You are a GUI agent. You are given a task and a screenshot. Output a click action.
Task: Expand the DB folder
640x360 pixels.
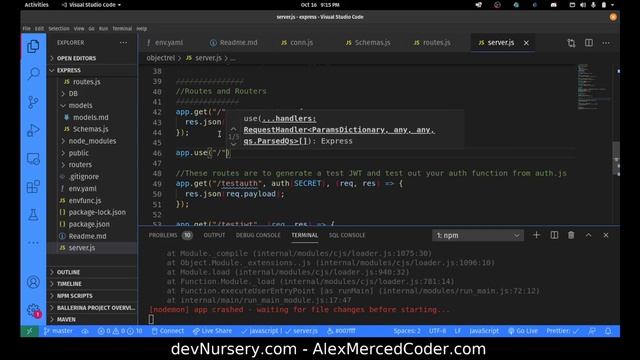point(92,93)
